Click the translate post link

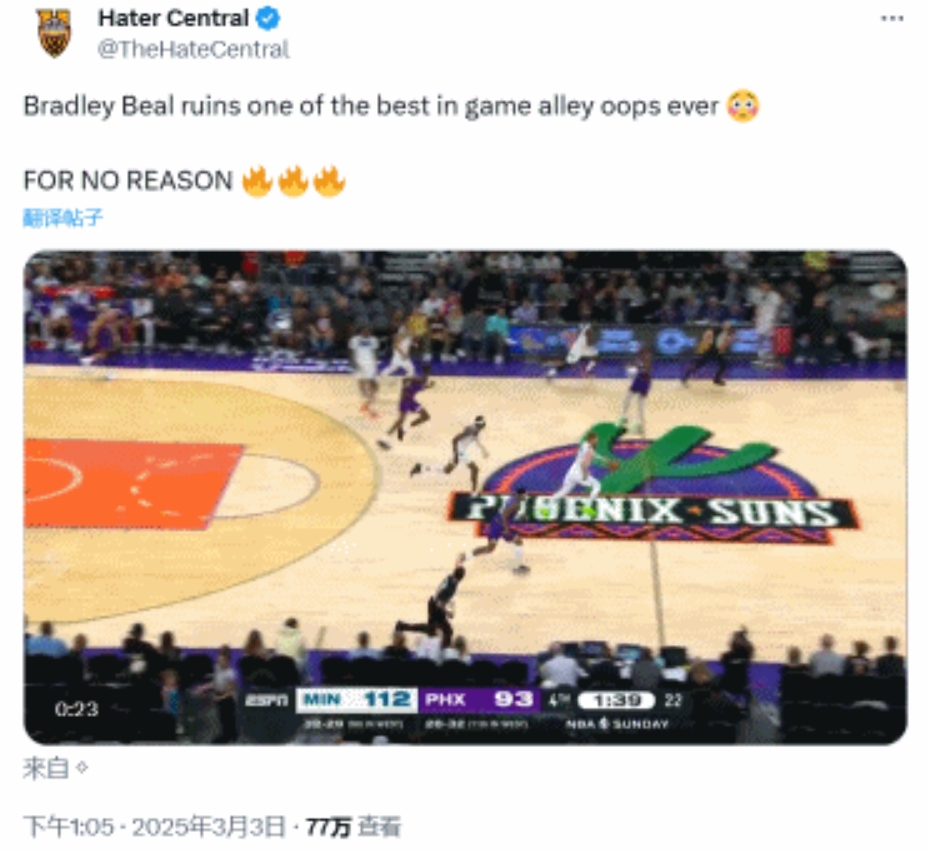[63, 218]
